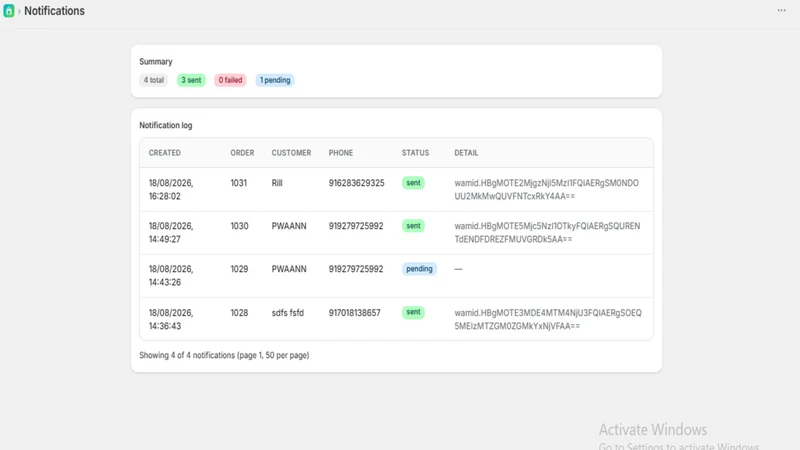Screen dimensions: 800x450
Task: Select the '4 total' summary badge
Action: point(154,80)
